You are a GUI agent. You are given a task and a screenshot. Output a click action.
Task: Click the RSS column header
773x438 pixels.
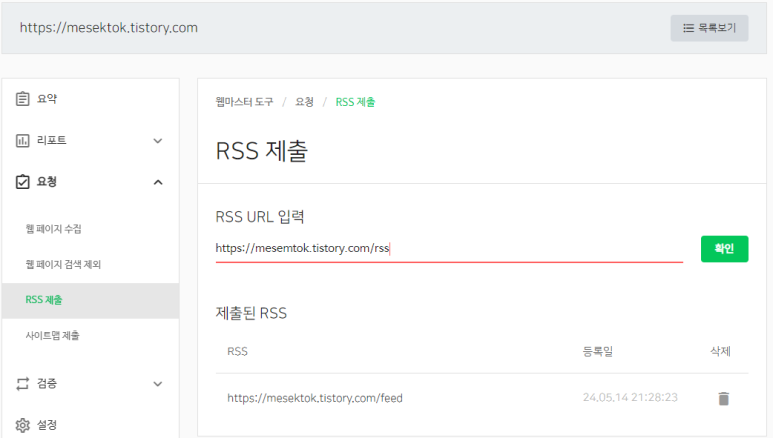[x=237, y=352]
